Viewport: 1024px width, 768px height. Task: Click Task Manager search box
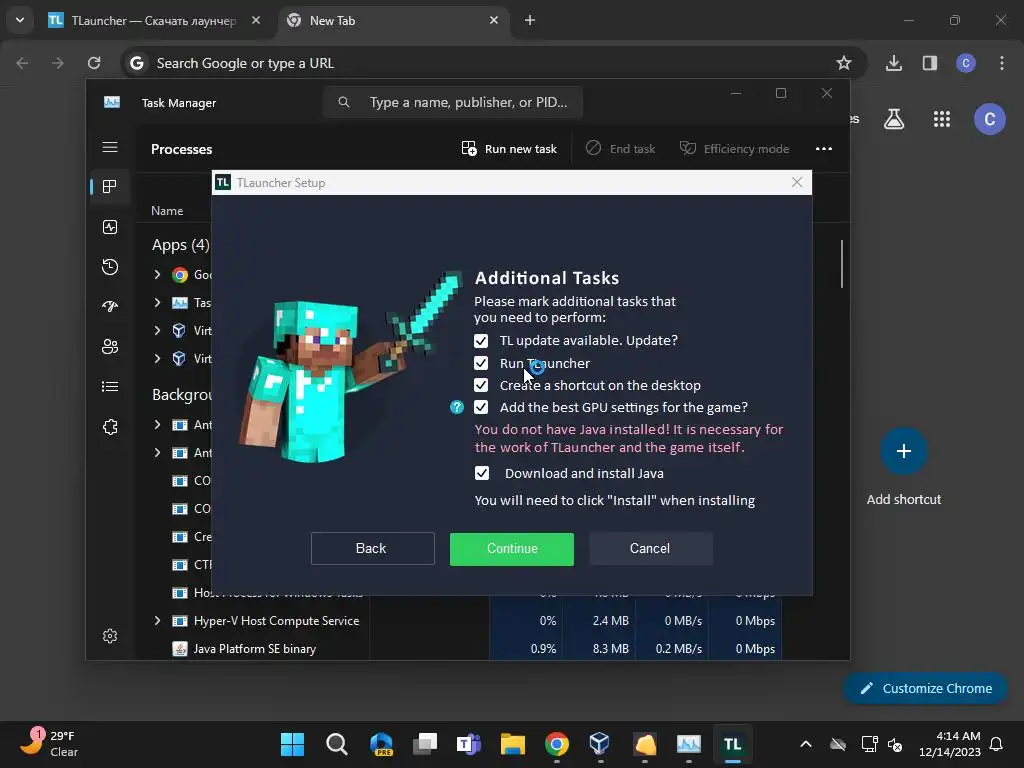tap(452, 103)
